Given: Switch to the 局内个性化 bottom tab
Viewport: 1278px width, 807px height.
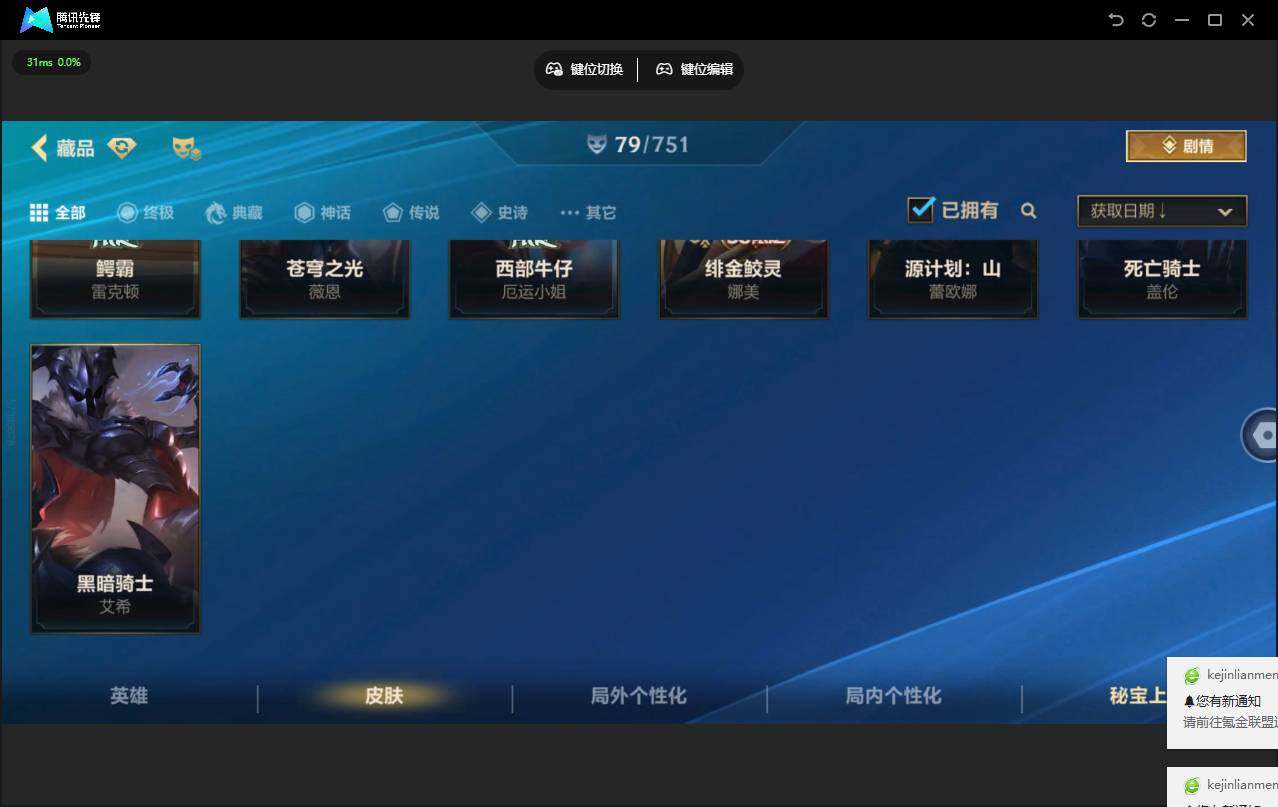Looking at the screenshot, I should pos(893,695).
